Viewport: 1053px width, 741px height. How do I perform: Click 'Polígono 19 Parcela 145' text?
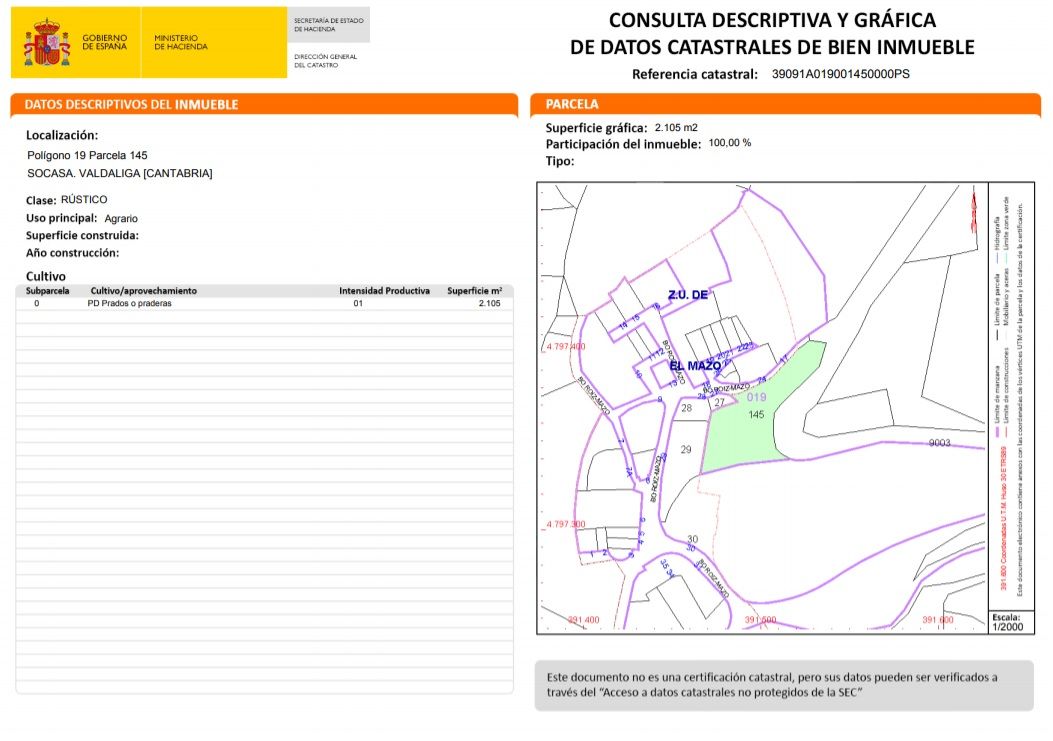tap(87, 155)
